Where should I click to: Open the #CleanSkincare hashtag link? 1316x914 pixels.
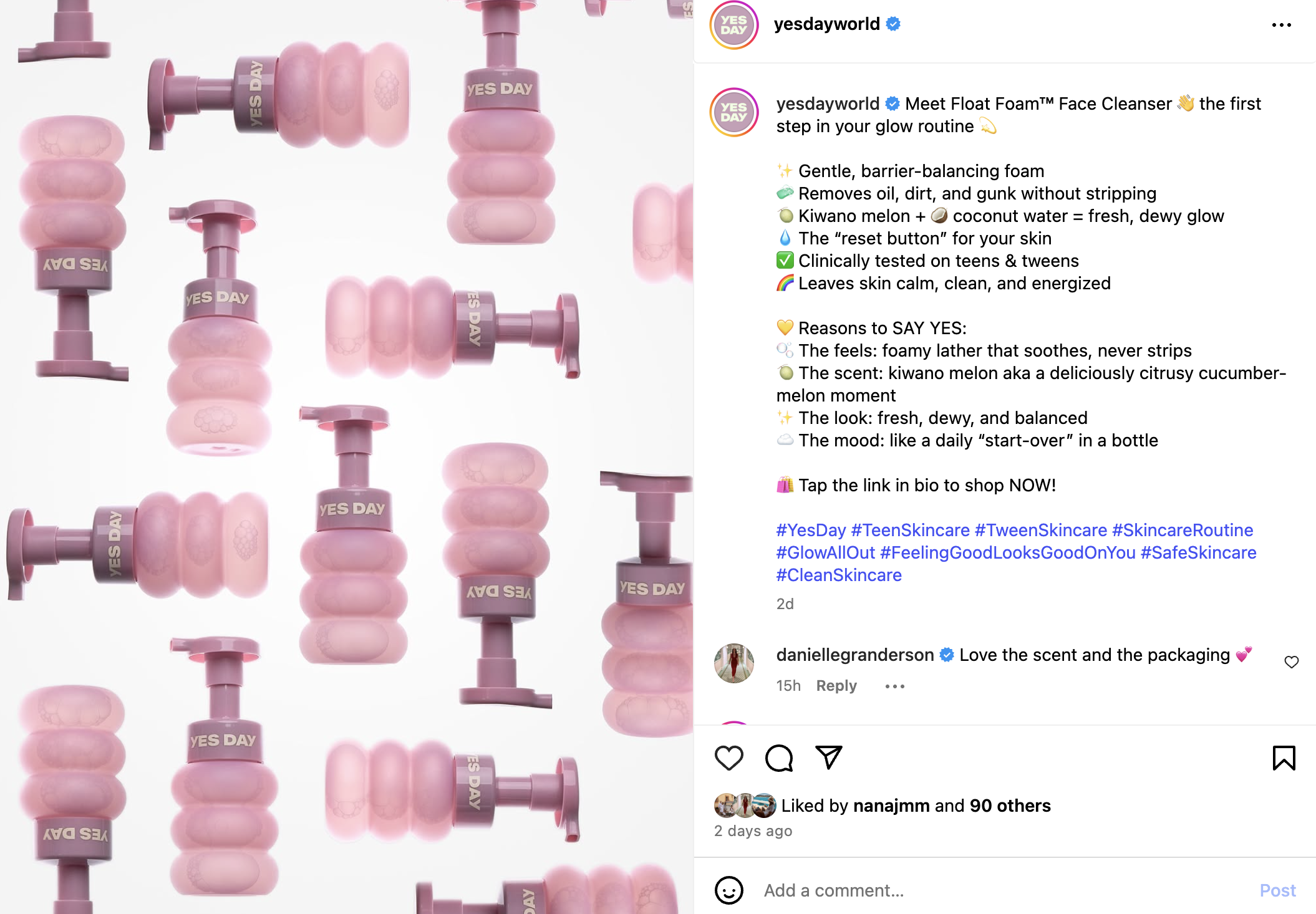(x=839, y=575)
